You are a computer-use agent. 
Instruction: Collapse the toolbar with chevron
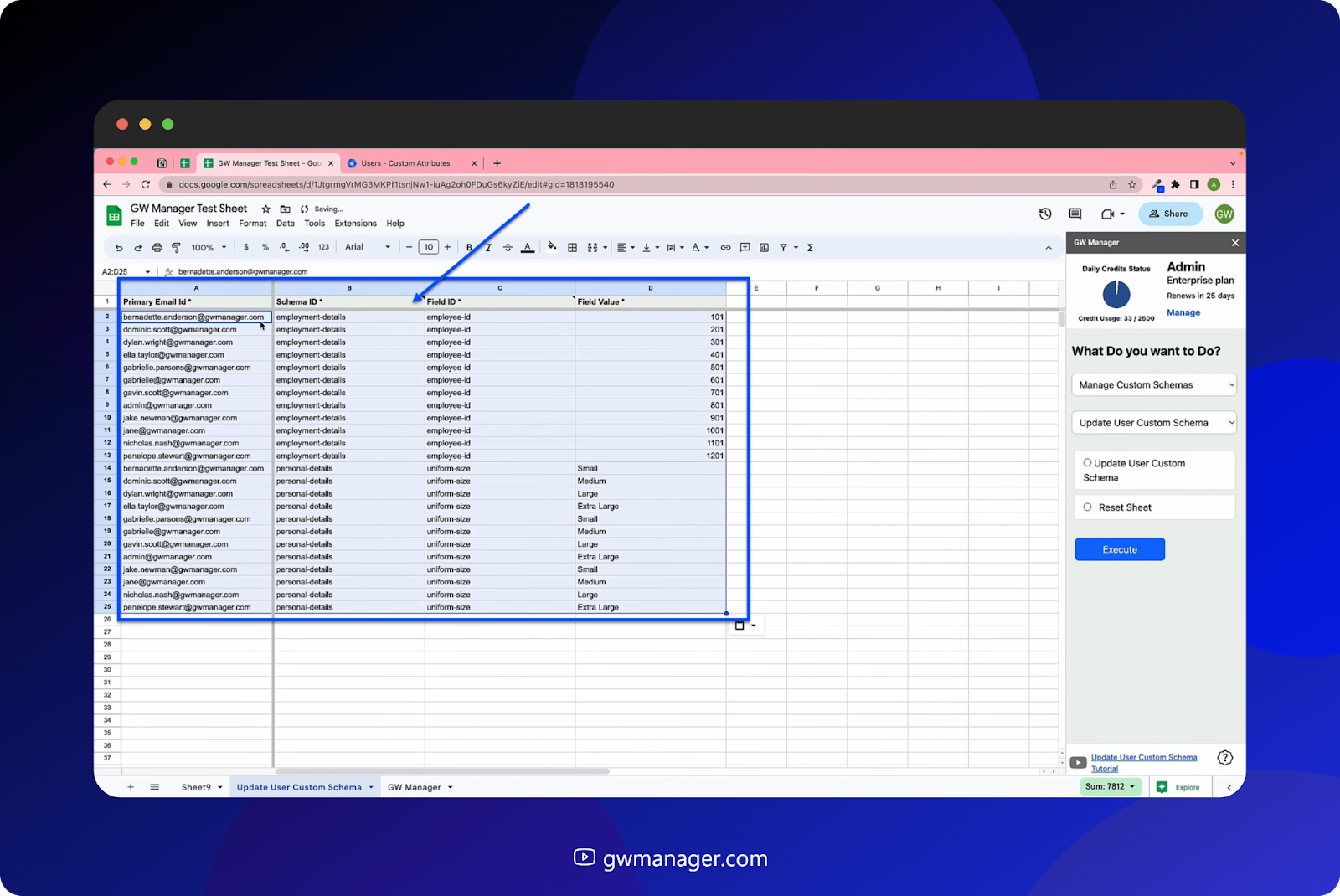pyautogui.click(x=1049, y=248)
